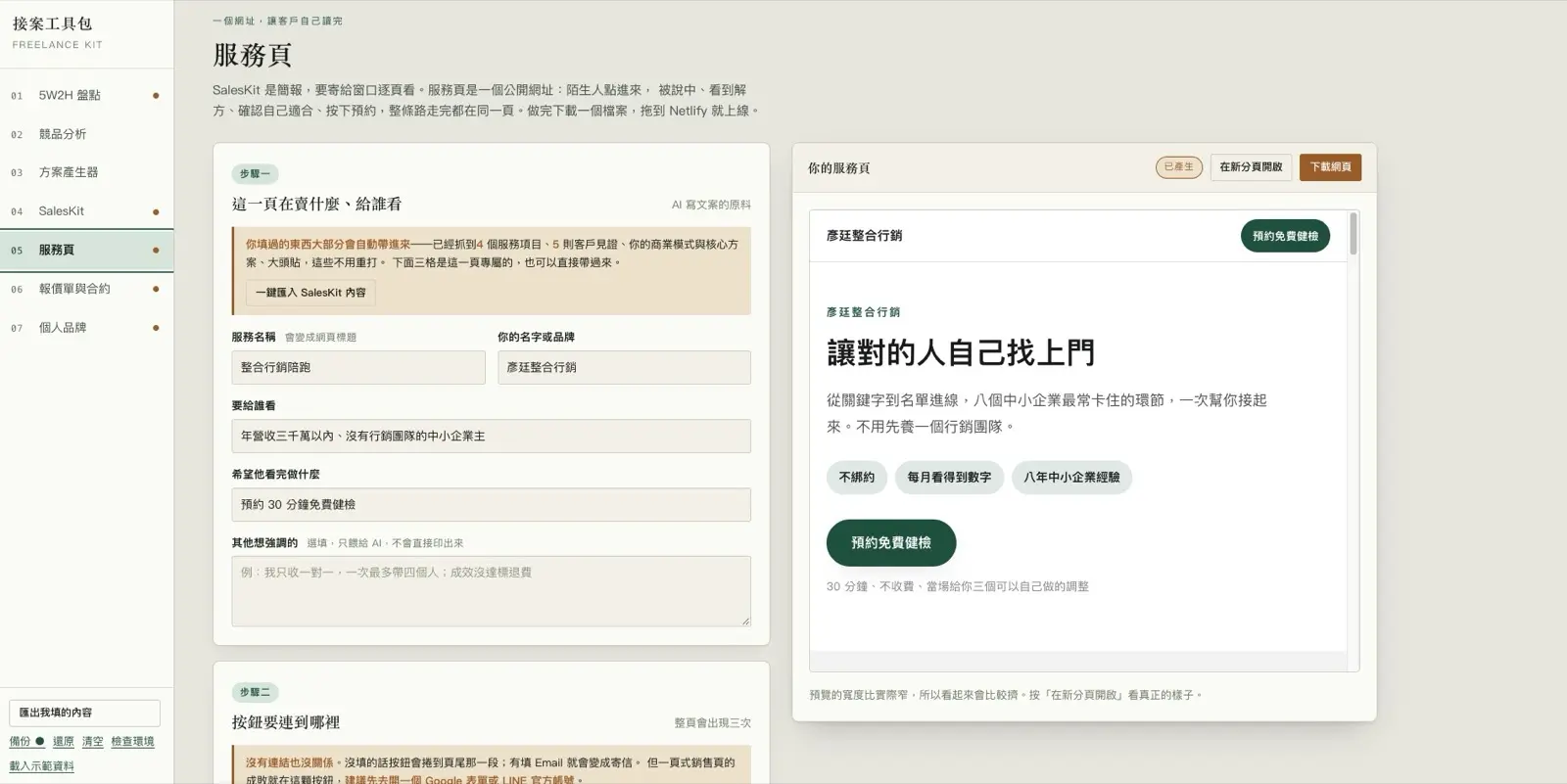Screen dimensions: 1567x784
Task: Go to 競品分析 in the sidebar
Action: point(86,134)
